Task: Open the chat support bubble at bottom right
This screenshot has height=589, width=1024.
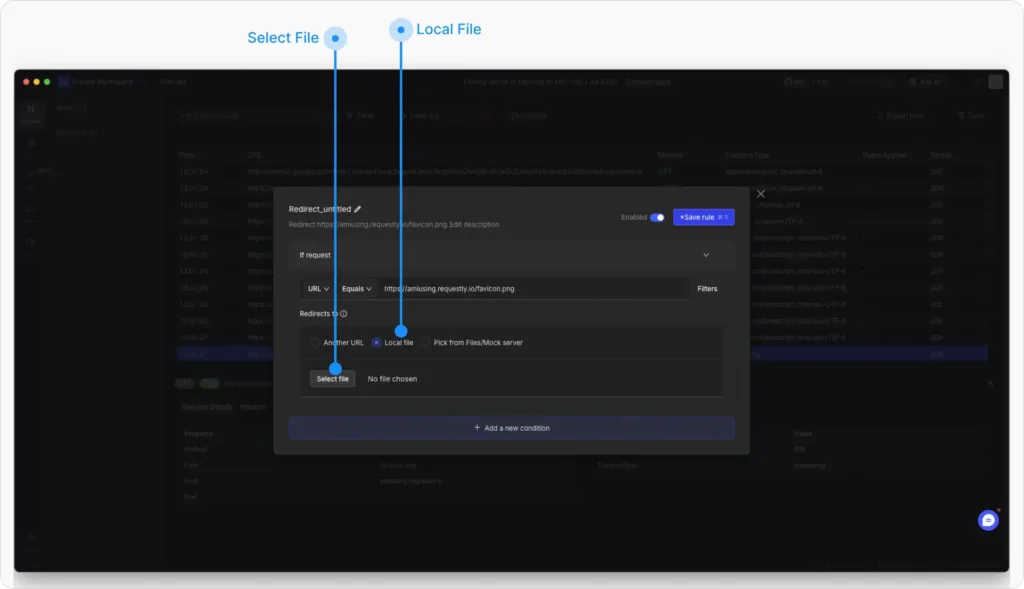Action: (987, 520)
